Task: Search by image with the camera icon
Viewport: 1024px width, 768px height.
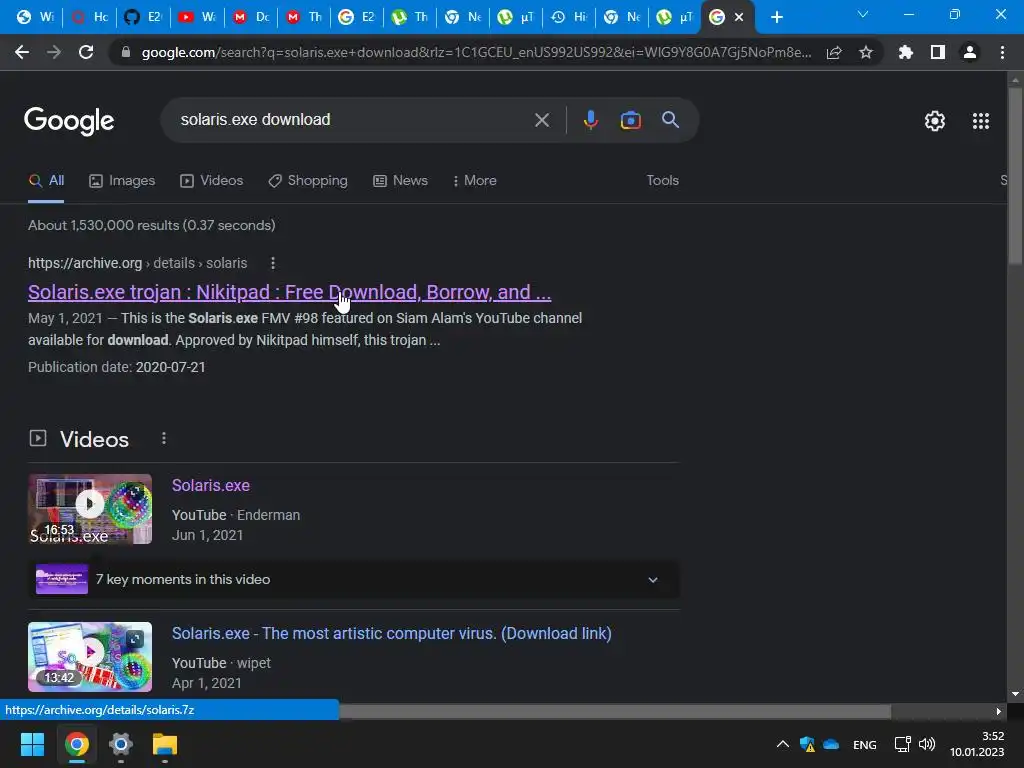Action: tap(630, 120)
